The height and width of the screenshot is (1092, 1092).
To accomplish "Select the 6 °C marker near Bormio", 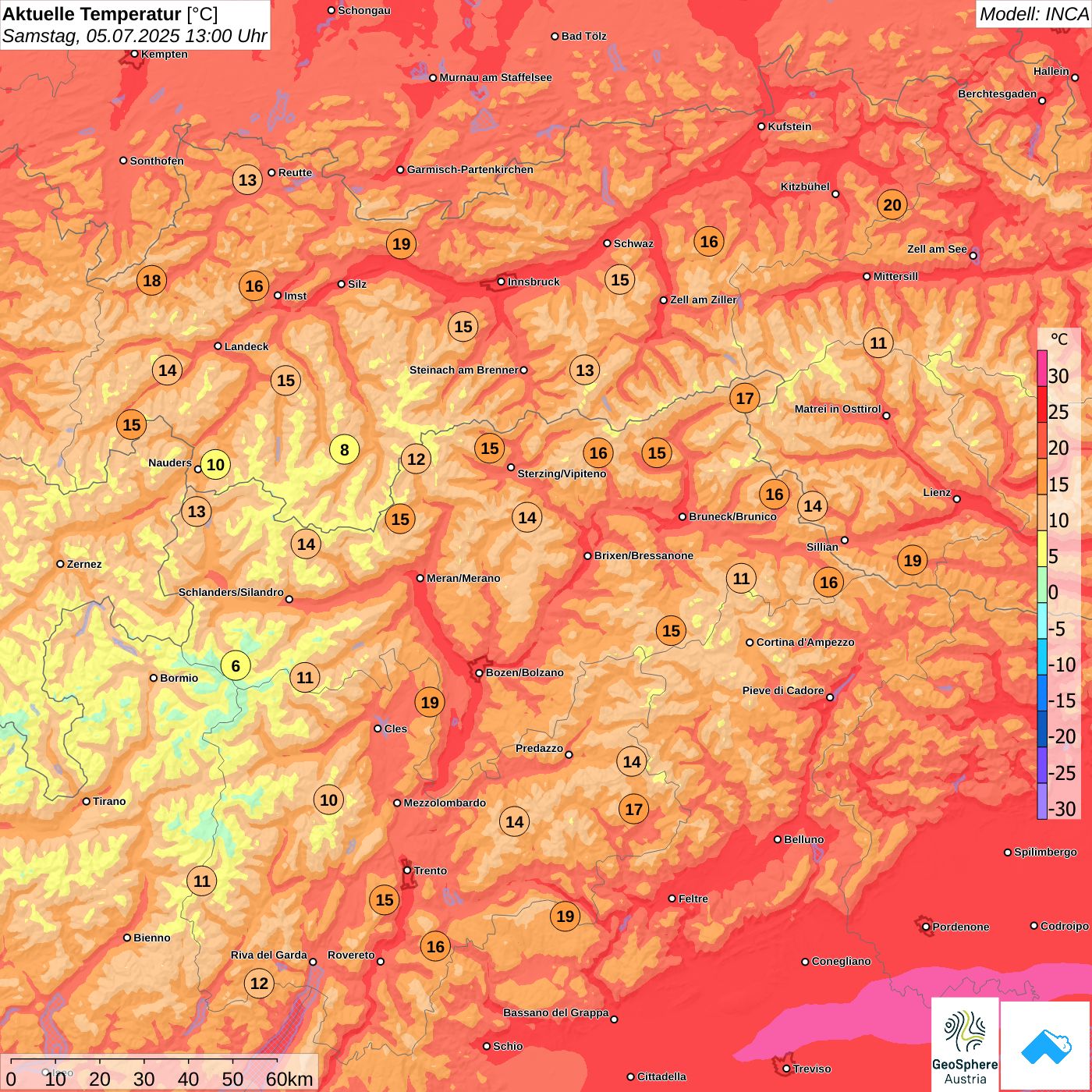I will (236, 666).
